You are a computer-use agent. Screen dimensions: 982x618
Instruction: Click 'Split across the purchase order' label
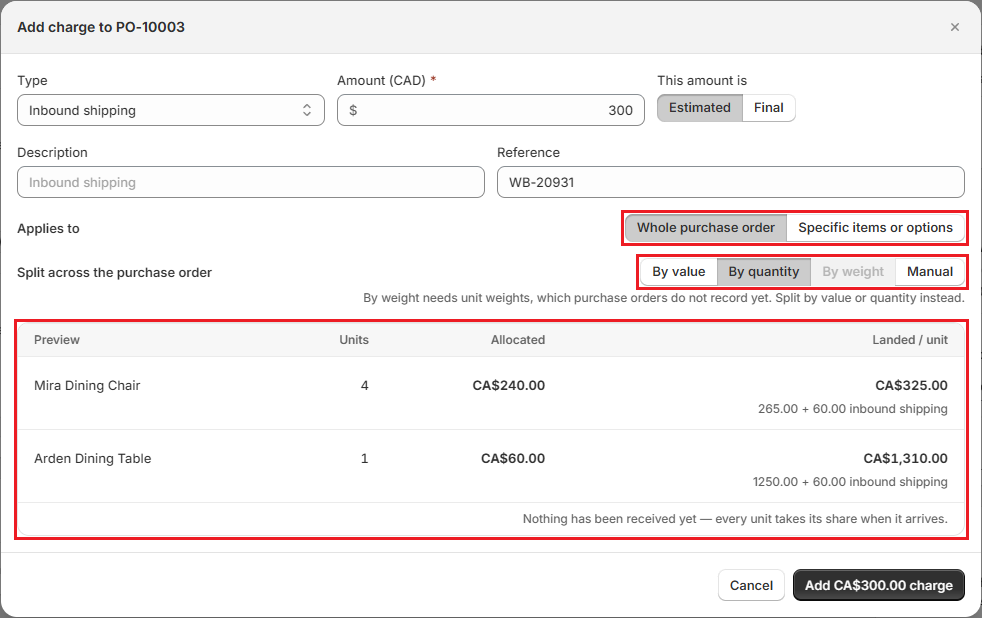coord(115,272)
